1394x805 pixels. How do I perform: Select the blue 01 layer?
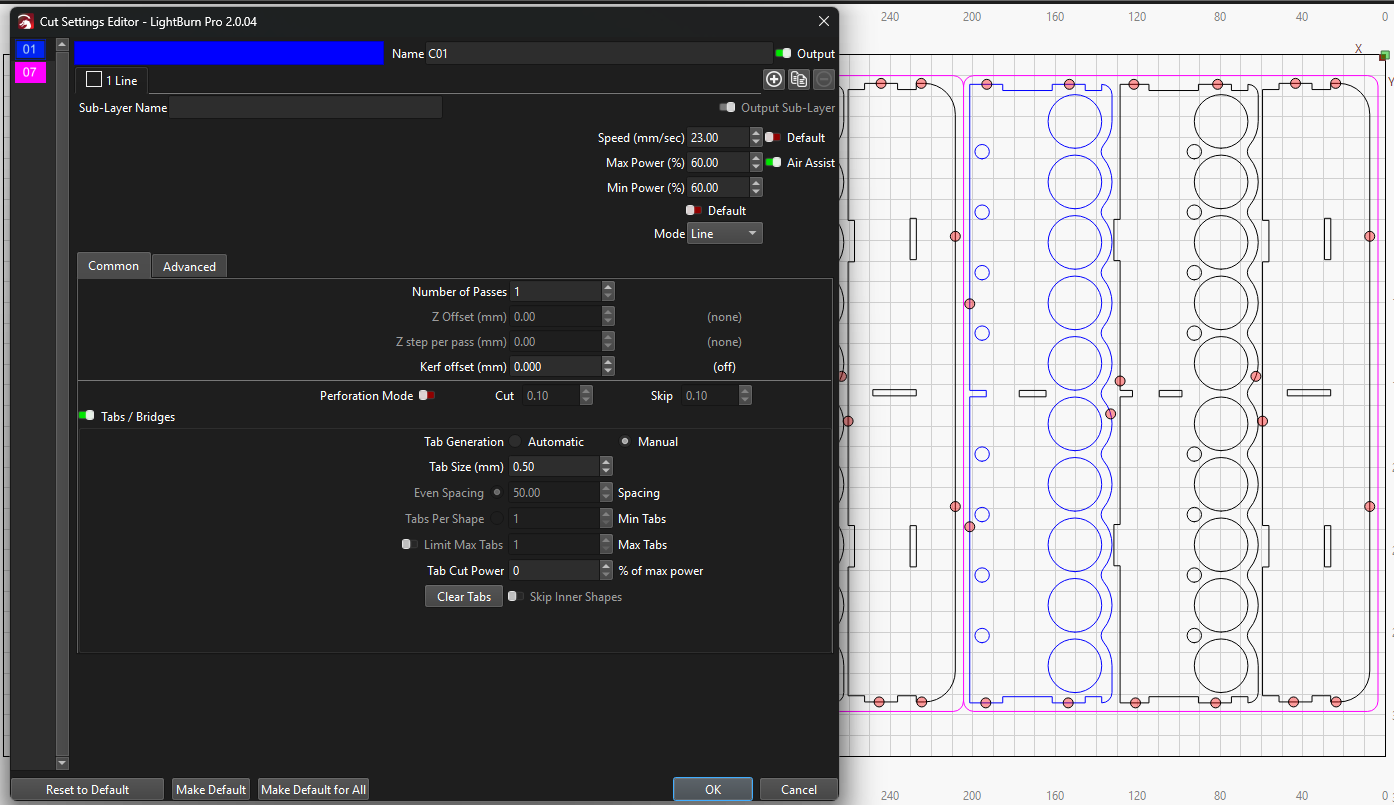[30, 49]
